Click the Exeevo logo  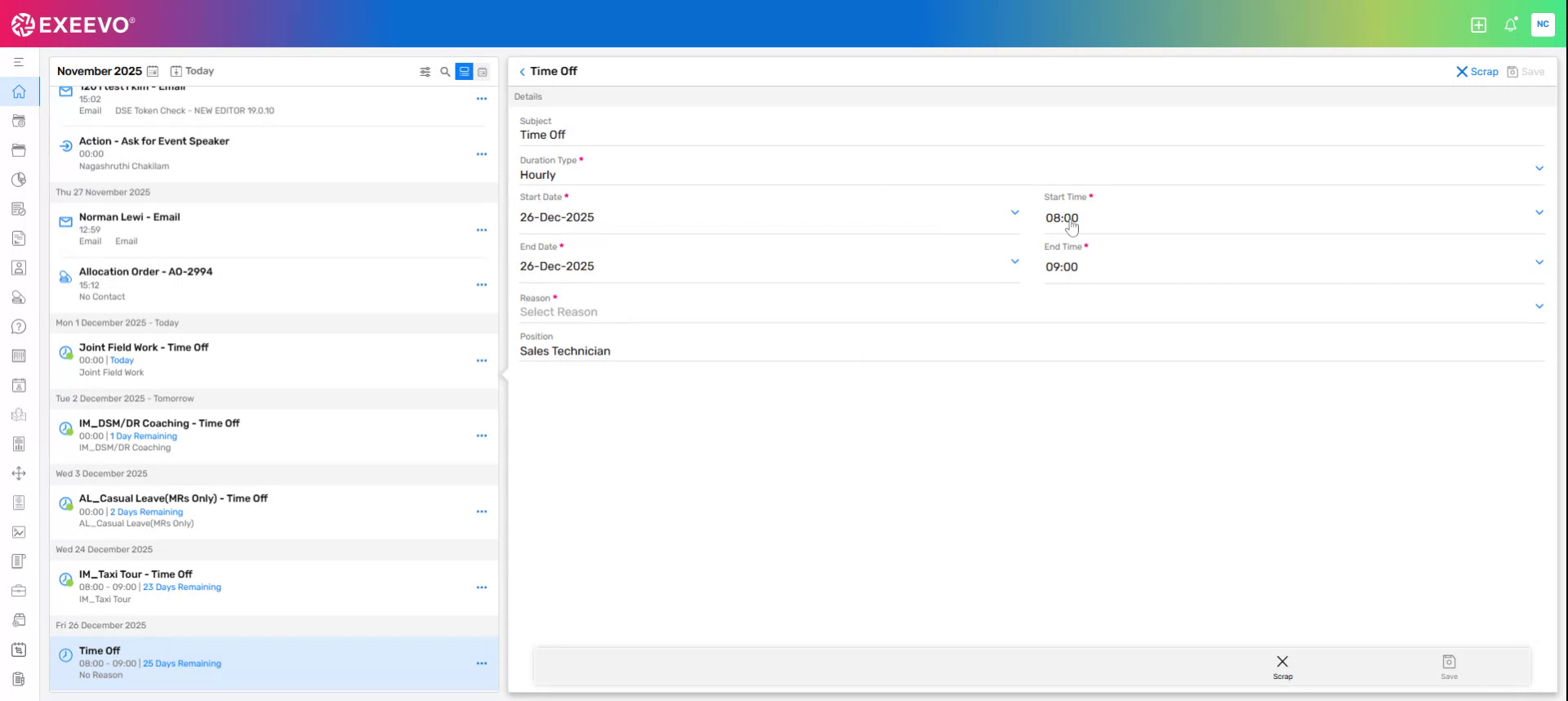pos(73,25)
